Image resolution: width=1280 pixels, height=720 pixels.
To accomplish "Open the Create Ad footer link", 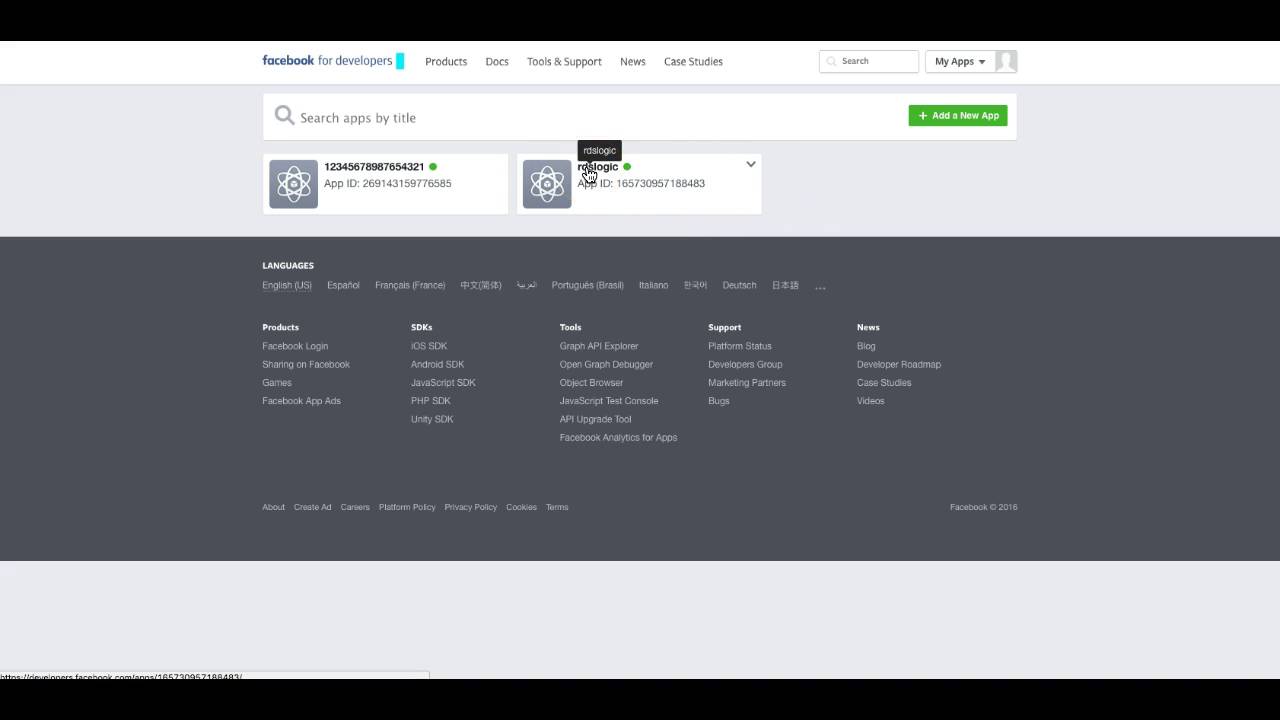I will point(312,507).
